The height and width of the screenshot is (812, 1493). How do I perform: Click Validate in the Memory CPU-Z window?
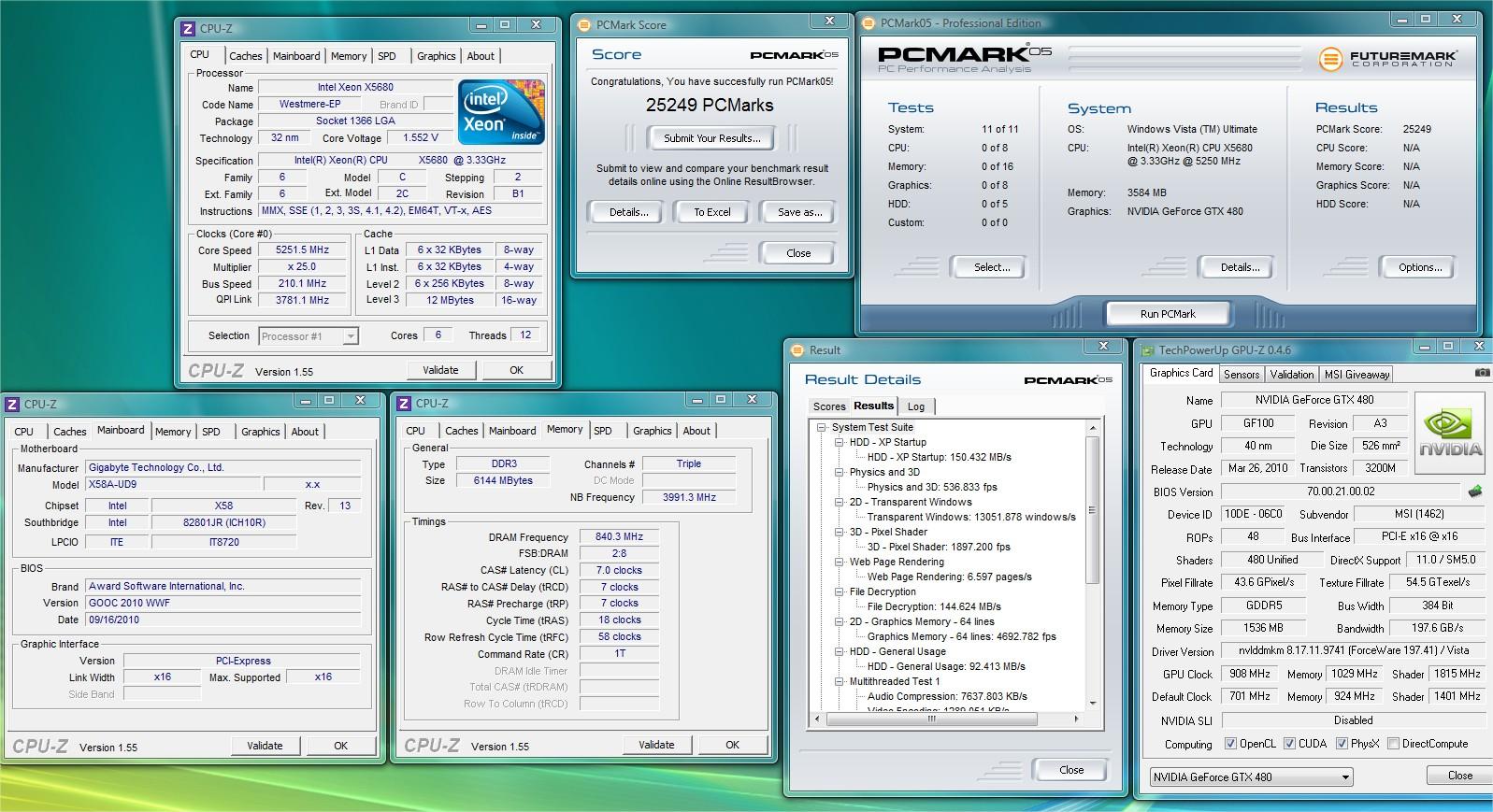click(656, 745)
